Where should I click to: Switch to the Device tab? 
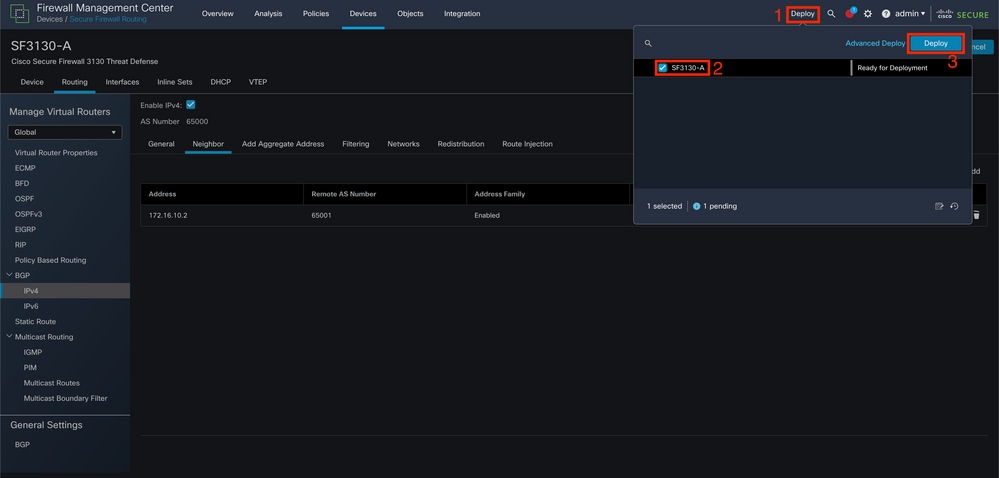point(32,82)
